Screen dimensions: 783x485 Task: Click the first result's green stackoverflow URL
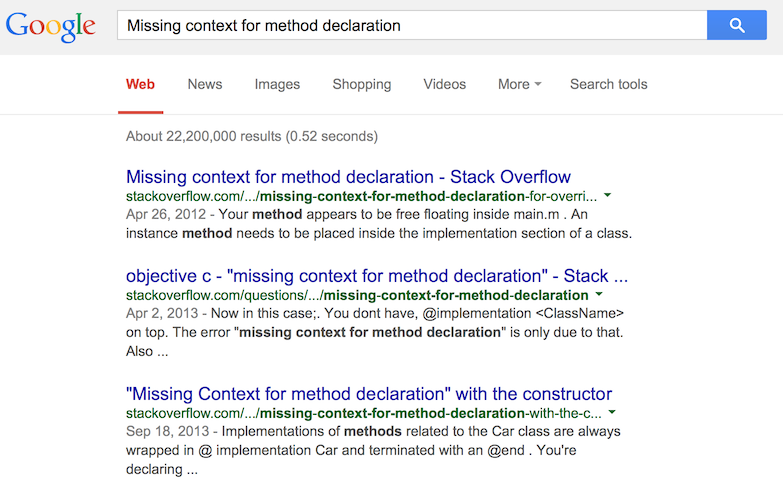[361, 196]
